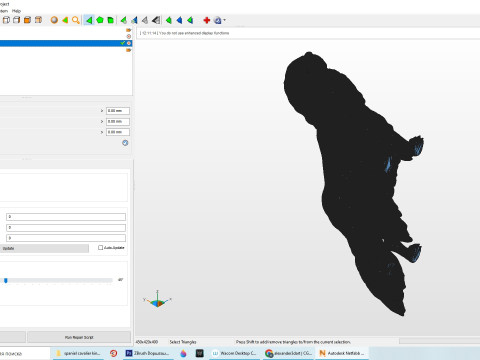Select the half-orange cube view icon
The width and height of the screenshot is (480, 360).
click(x=38, y=20)
